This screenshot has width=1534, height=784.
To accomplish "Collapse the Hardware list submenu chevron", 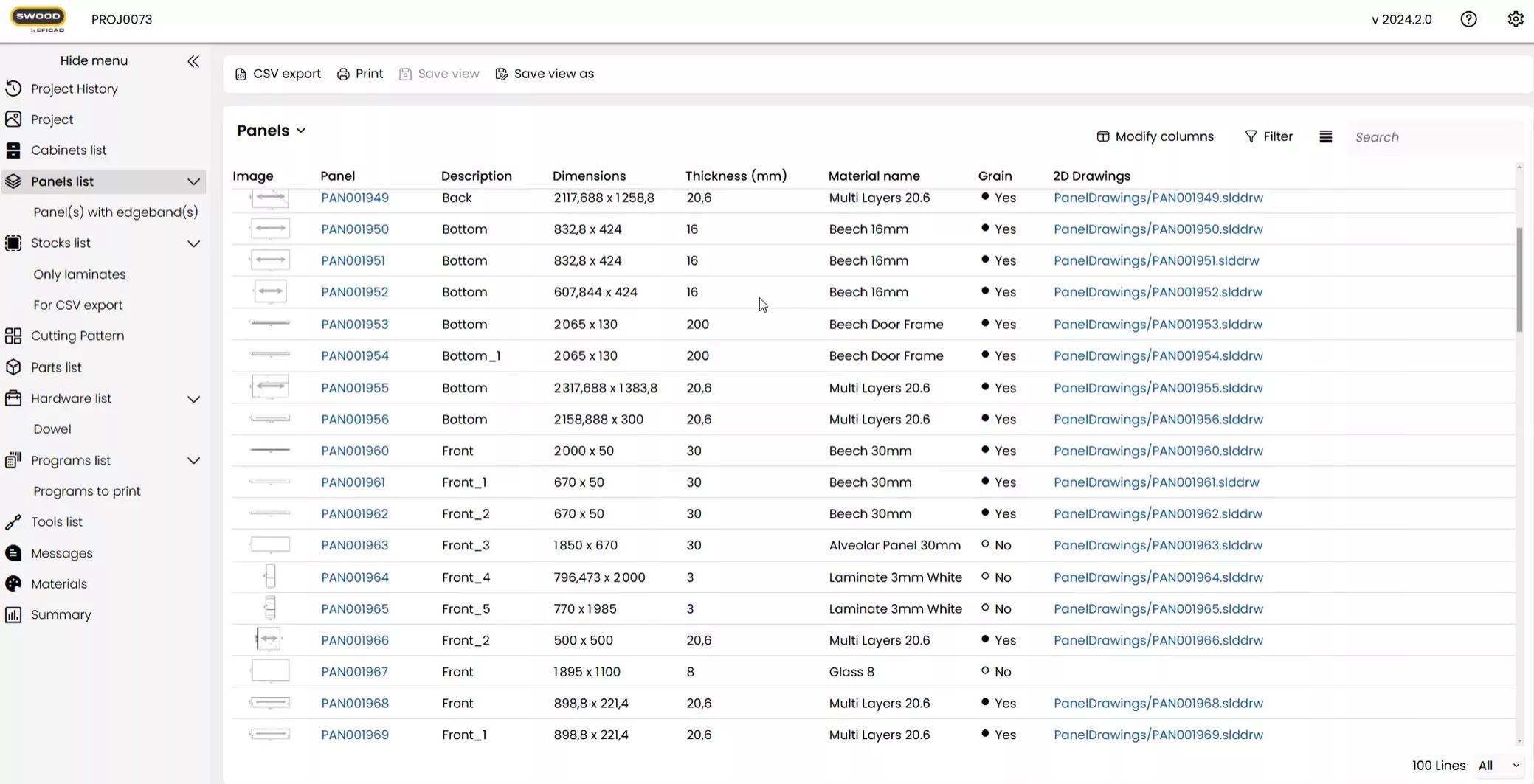I will tap(193, 399).
